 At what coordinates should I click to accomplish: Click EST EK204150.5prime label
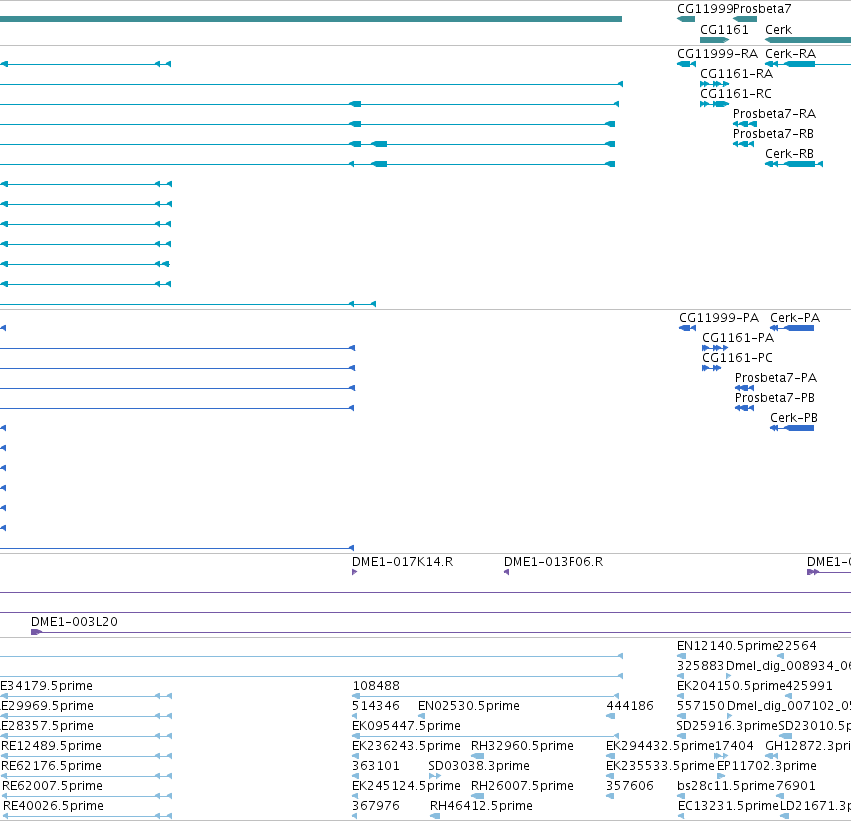click(732, 686)
